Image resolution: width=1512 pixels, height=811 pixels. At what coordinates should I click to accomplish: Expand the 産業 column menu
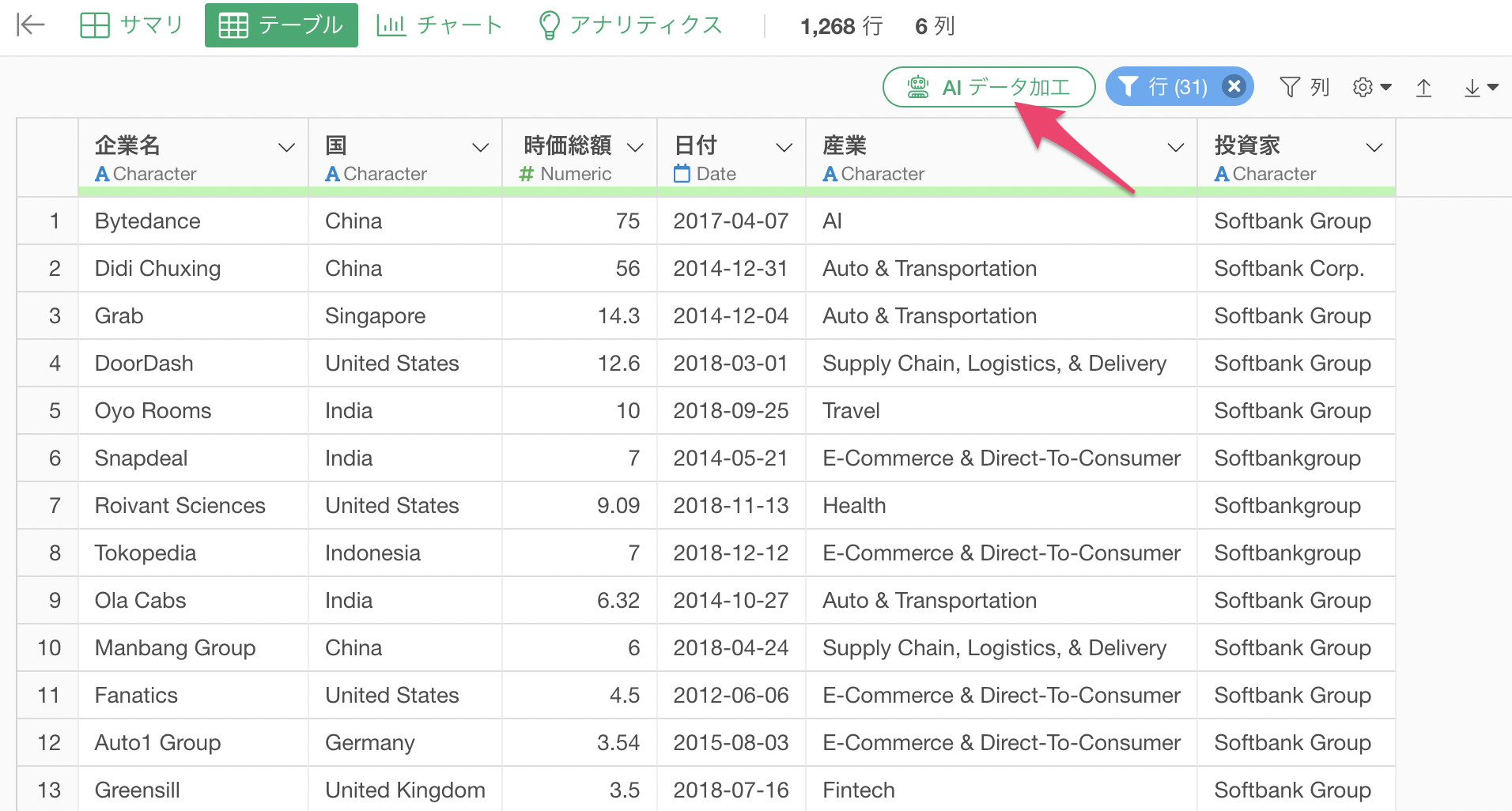[x=1176, y=148]
